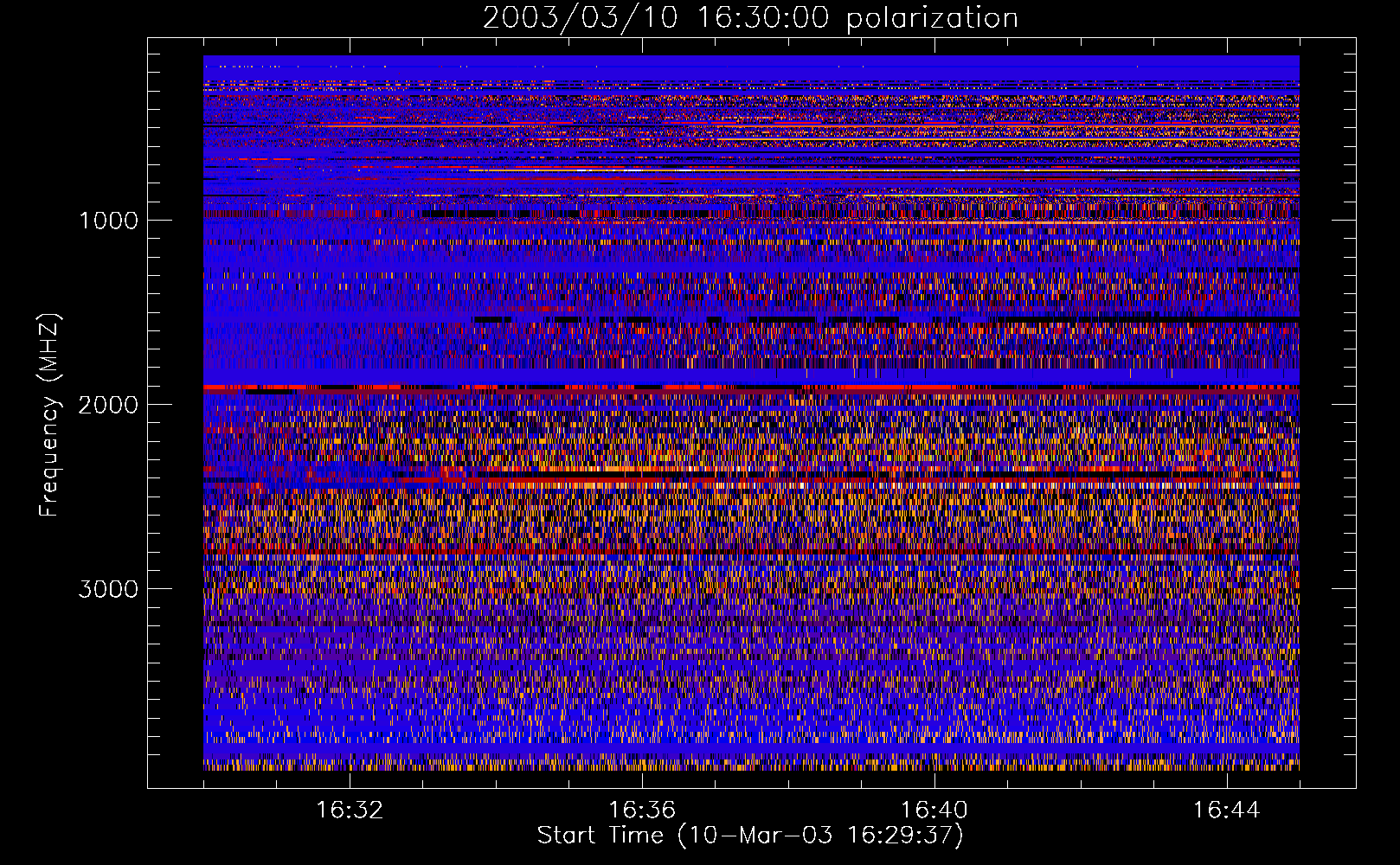The width and height of the screenshot is (1400, 865).
Task: Click the 16:44 time tick label
Action: click(x=1226, y=811)
